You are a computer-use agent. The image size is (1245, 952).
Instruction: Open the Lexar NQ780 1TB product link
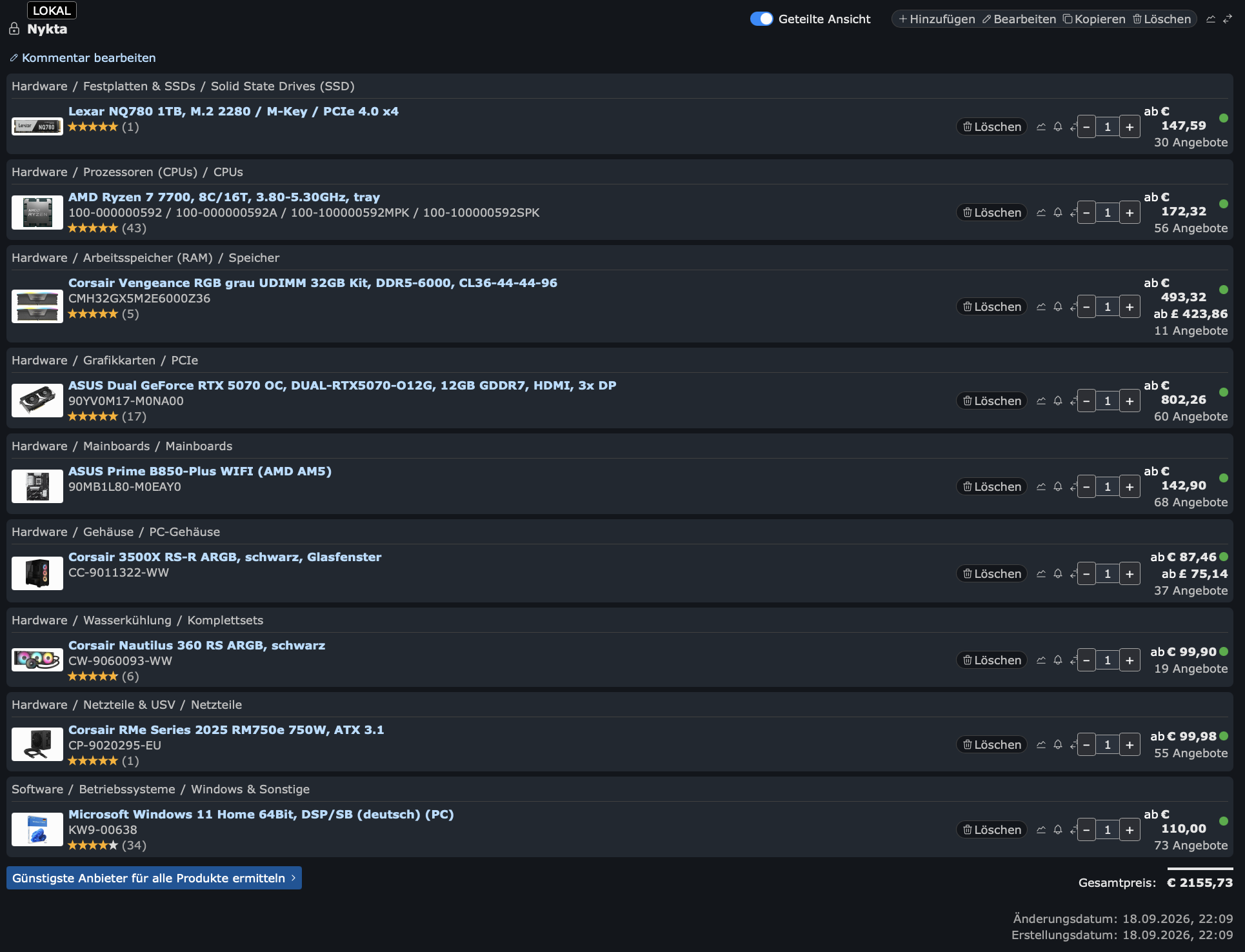click(x=234, y=112)
